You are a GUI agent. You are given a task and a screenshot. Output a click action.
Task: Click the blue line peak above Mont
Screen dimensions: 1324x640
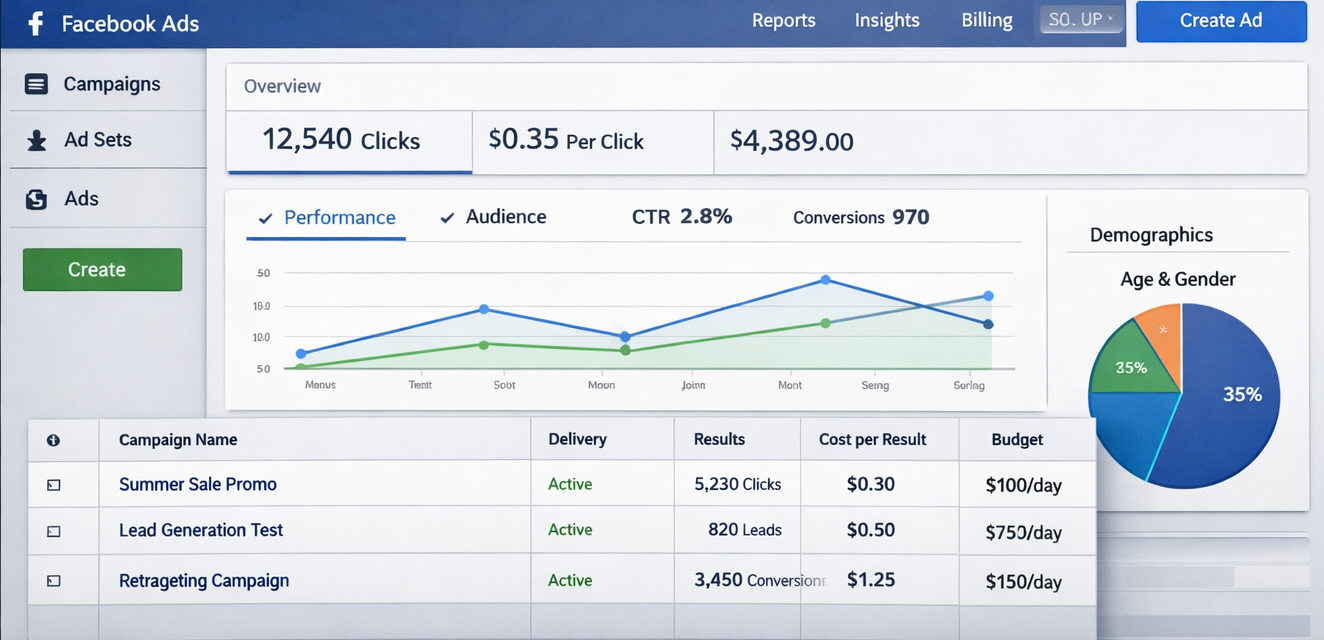tap(825, 280)
